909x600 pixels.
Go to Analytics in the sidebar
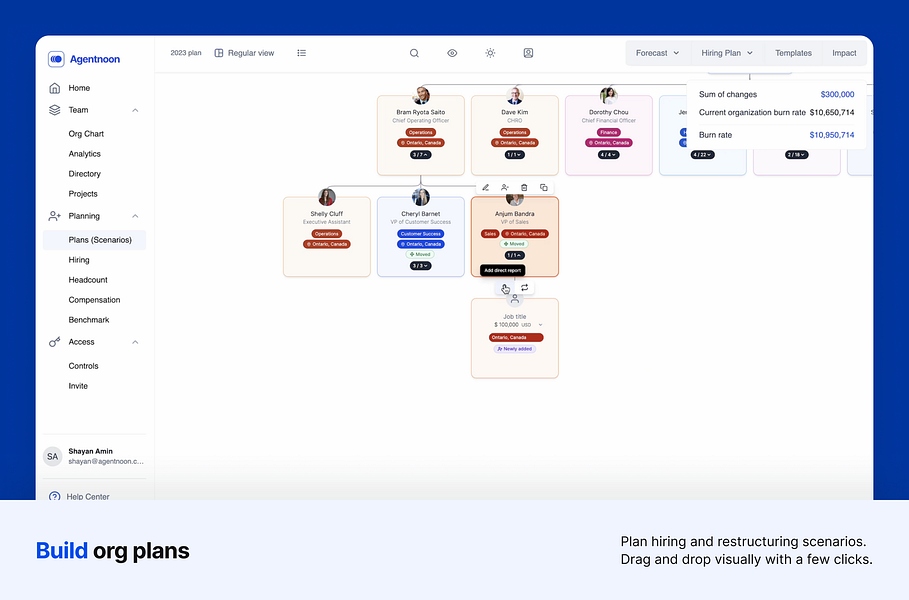click(85, 154)
